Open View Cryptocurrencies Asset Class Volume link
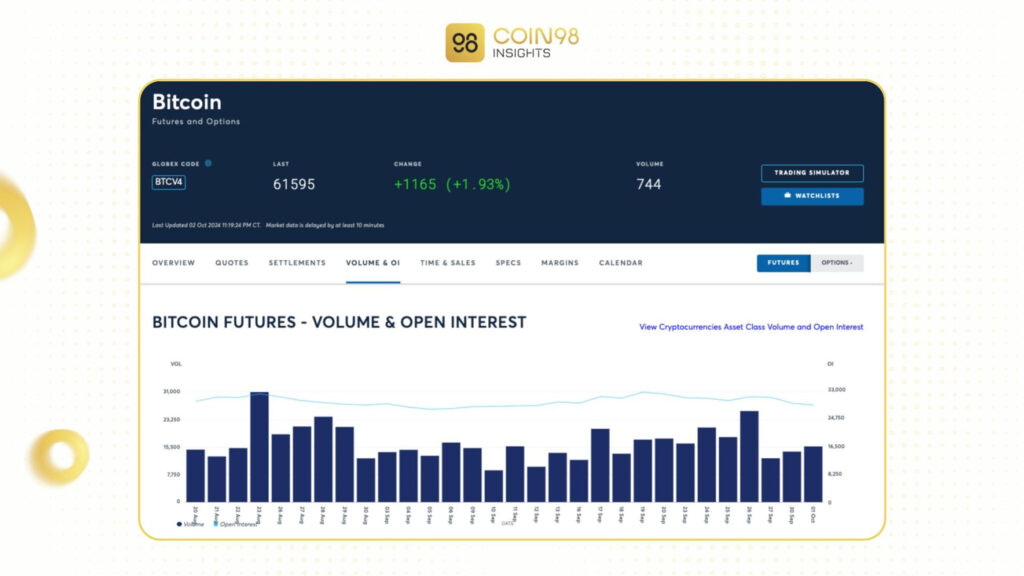Viewport: 1024px width, 576px height. (750, 327)
